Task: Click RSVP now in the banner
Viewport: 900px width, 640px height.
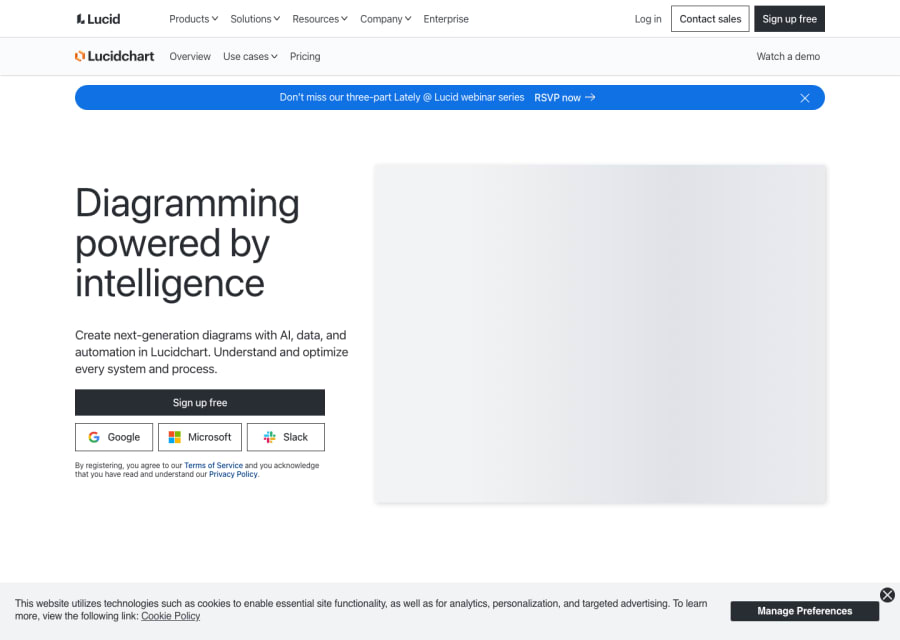Action: tap(564, 98)
